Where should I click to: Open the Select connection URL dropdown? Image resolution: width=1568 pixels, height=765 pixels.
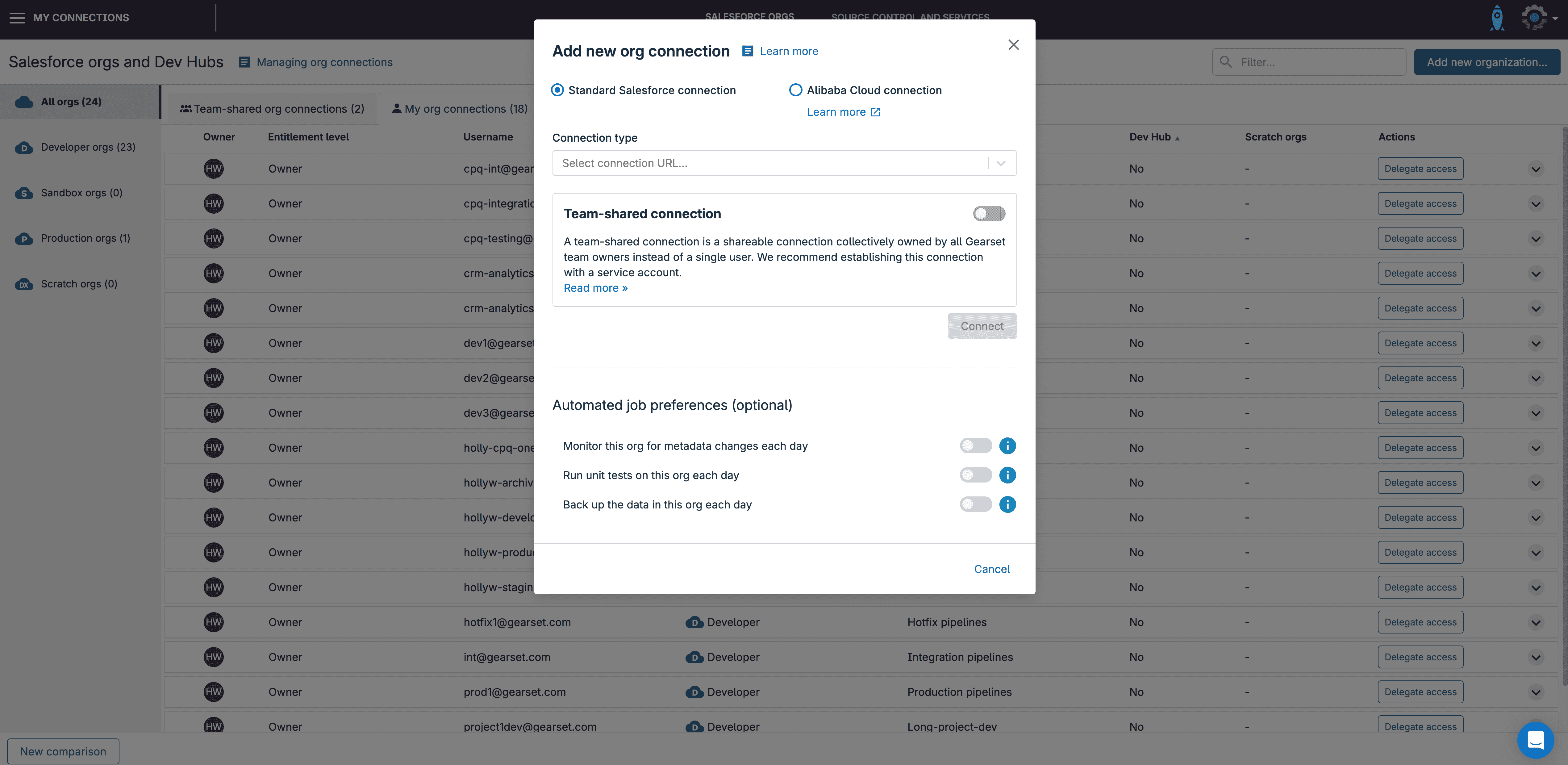tap(784, 163)
